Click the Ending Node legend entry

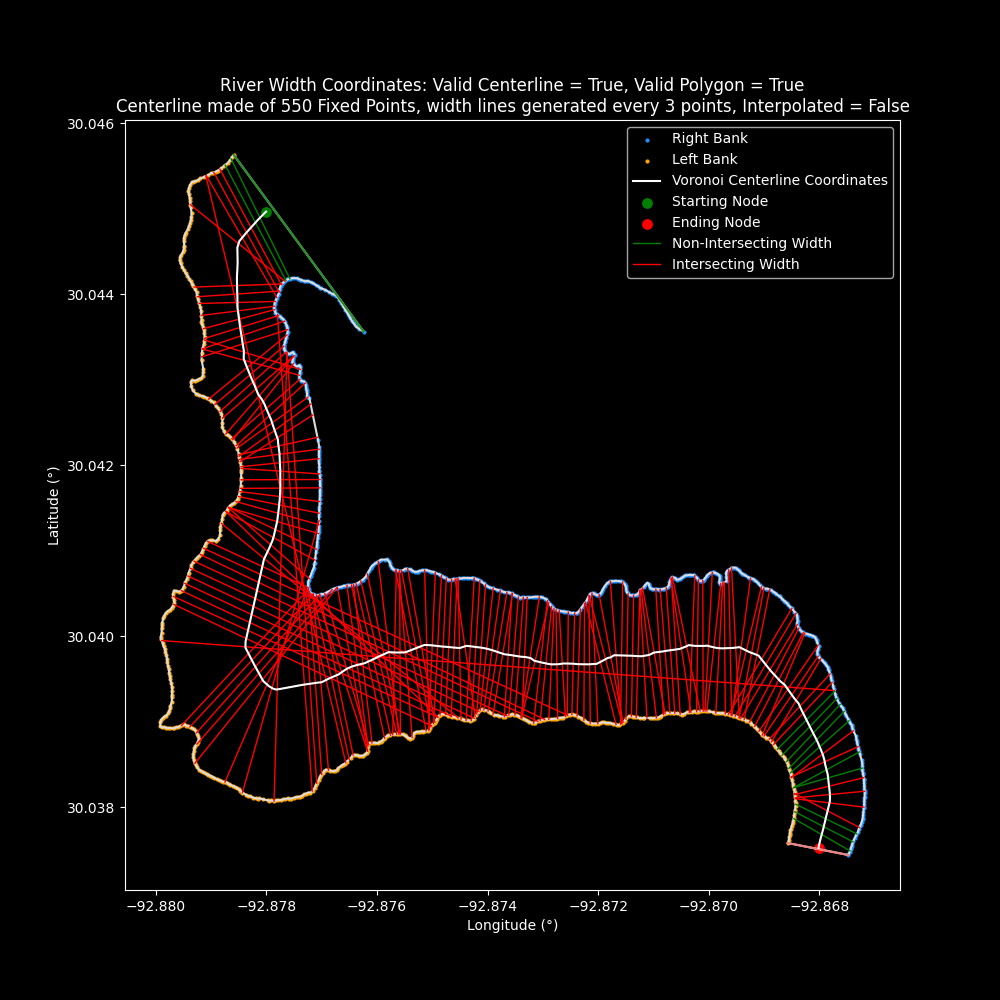pos(715,223)
